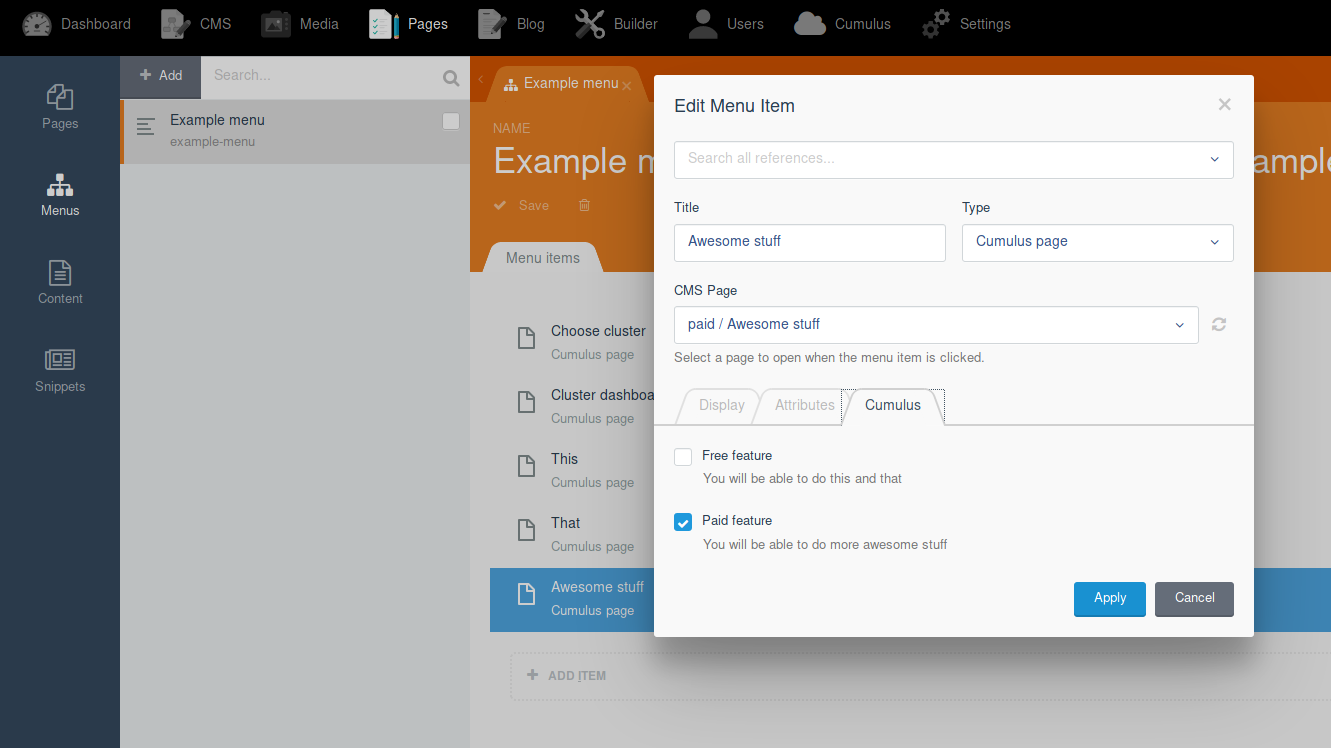Image resolution: width=1331 pixels, height=748 pixels.
Task: Close the Example menu tab
Action: coord(626,86)
